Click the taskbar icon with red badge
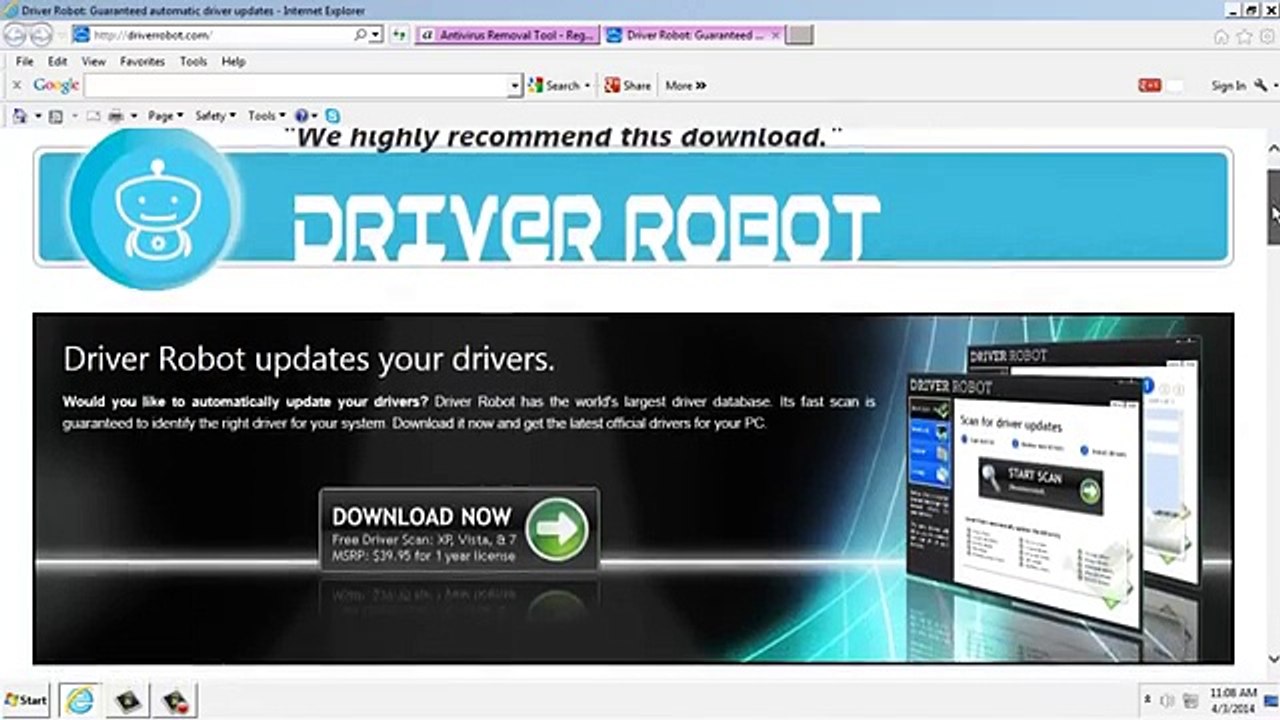1280x720 pixels. (x=177, y=700)
